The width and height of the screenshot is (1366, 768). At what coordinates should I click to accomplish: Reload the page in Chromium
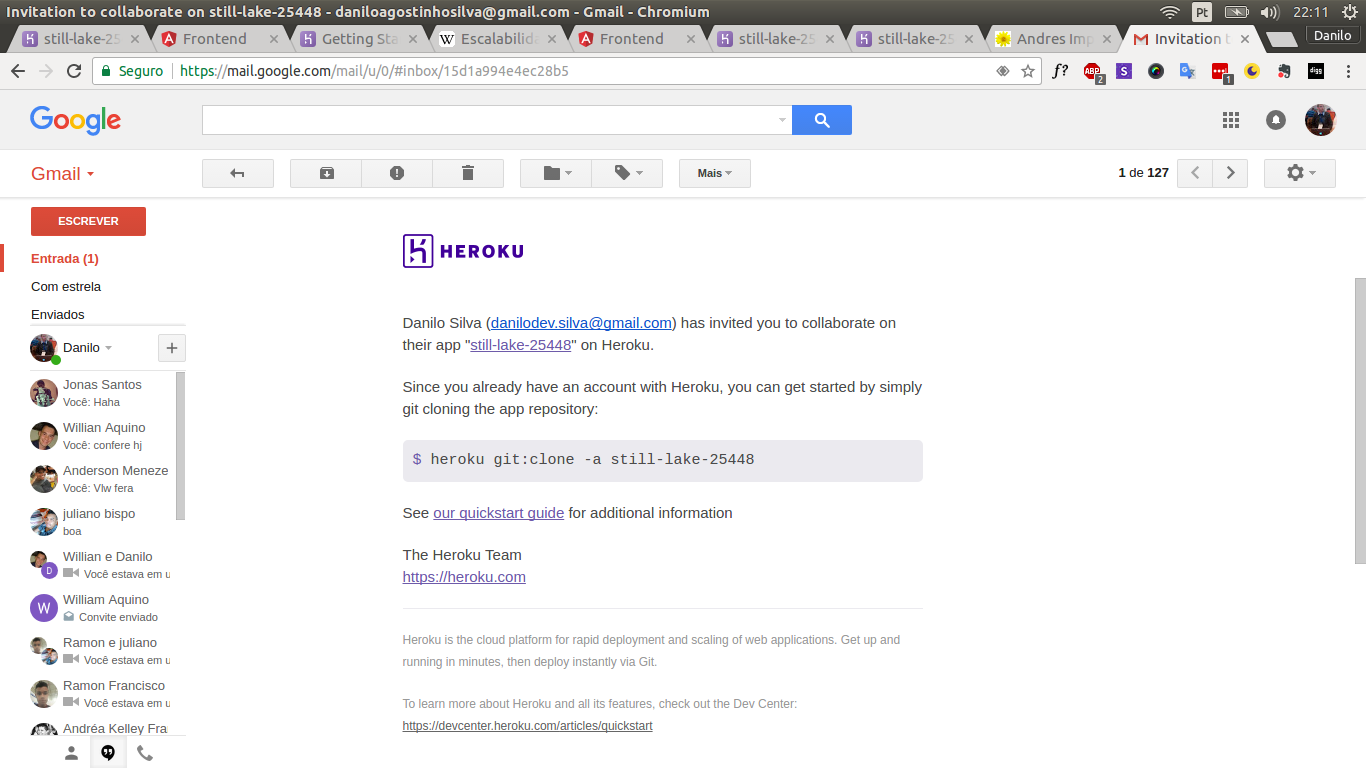click(74, 71)
